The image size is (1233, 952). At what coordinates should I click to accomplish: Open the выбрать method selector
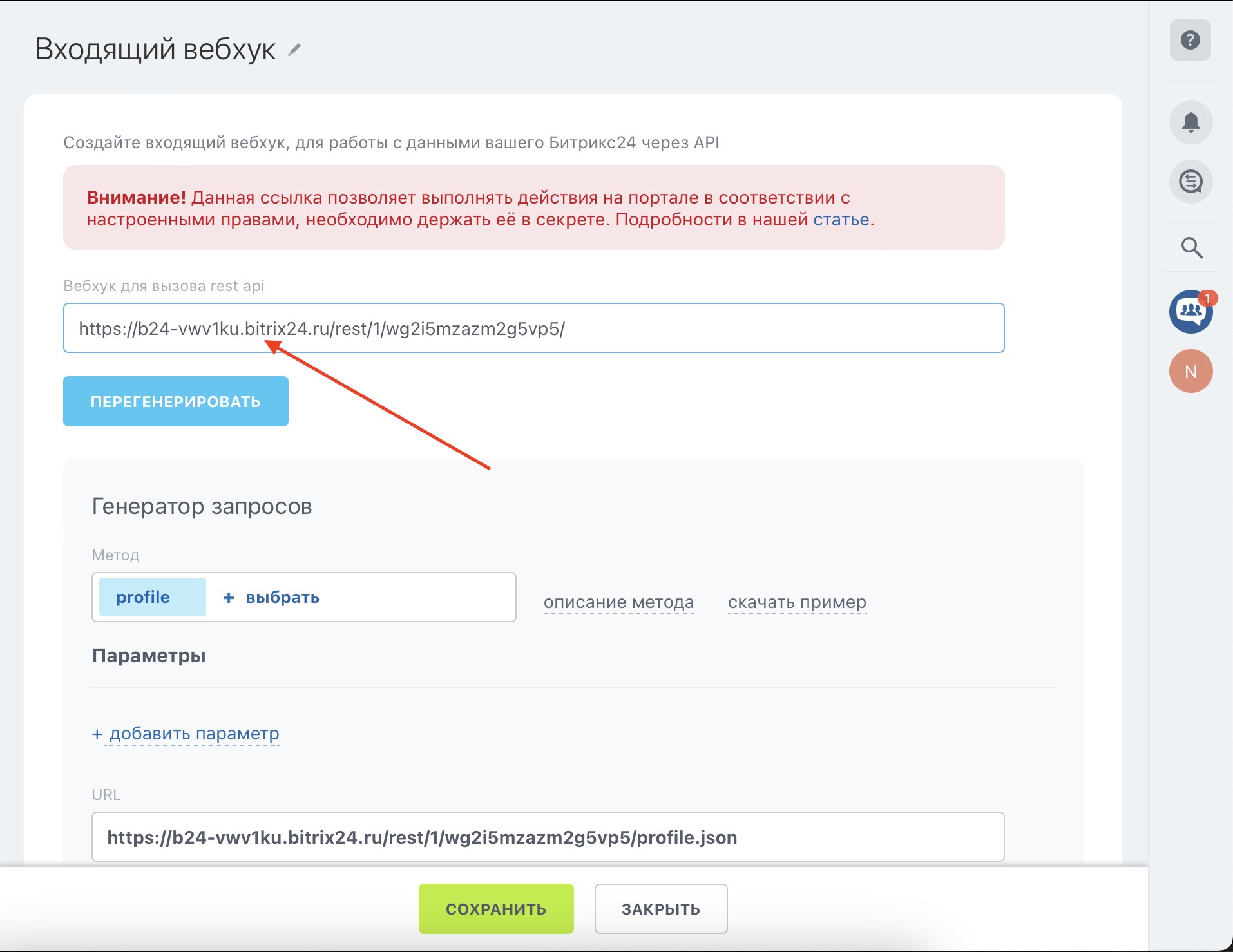(x=282, y=598)
